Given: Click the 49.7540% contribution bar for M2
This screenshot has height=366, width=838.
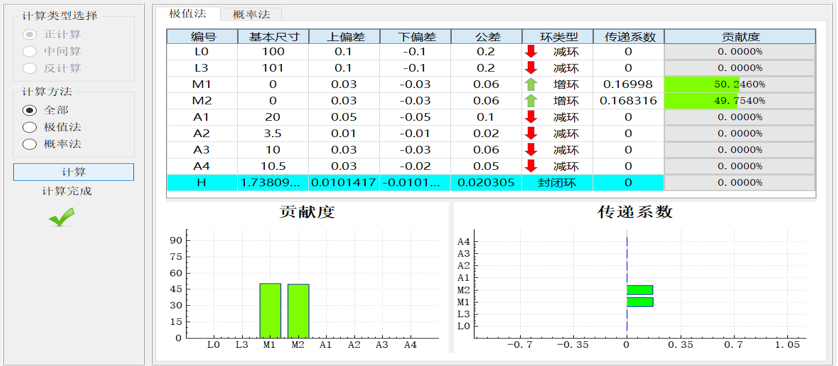Looking at the screenshot, I should point(740,100).
